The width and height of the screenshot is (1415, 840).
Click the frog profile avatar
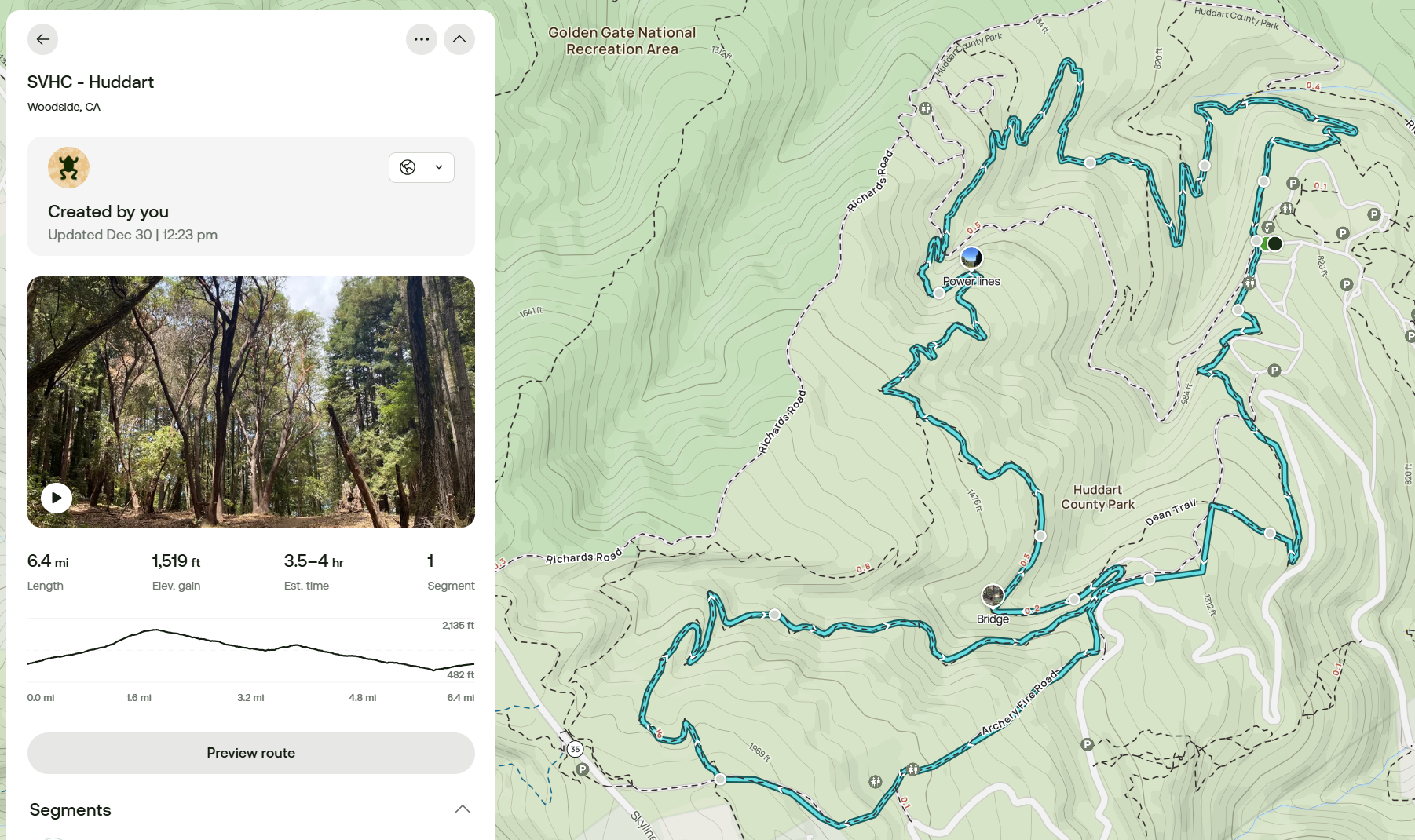tap(68, 167)
